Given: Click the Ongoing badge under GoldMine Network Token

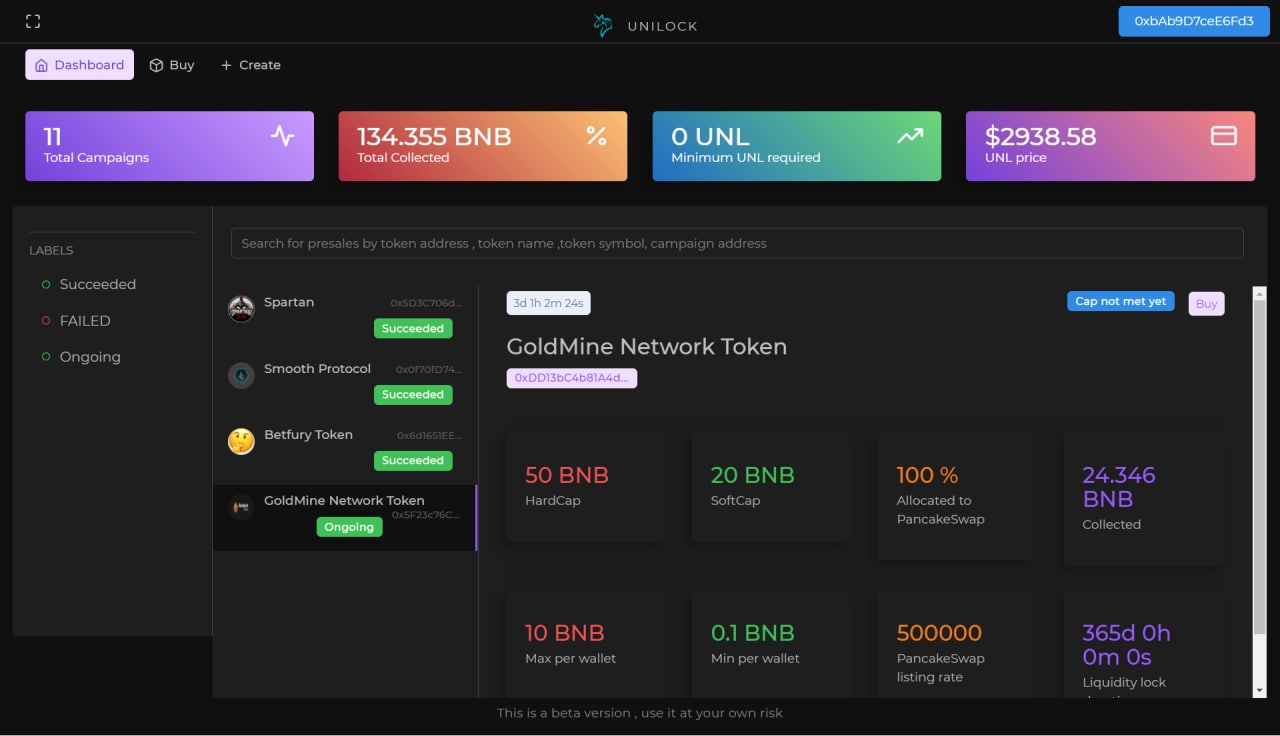Looking at the screenshot, I should (x=349, y=527).
